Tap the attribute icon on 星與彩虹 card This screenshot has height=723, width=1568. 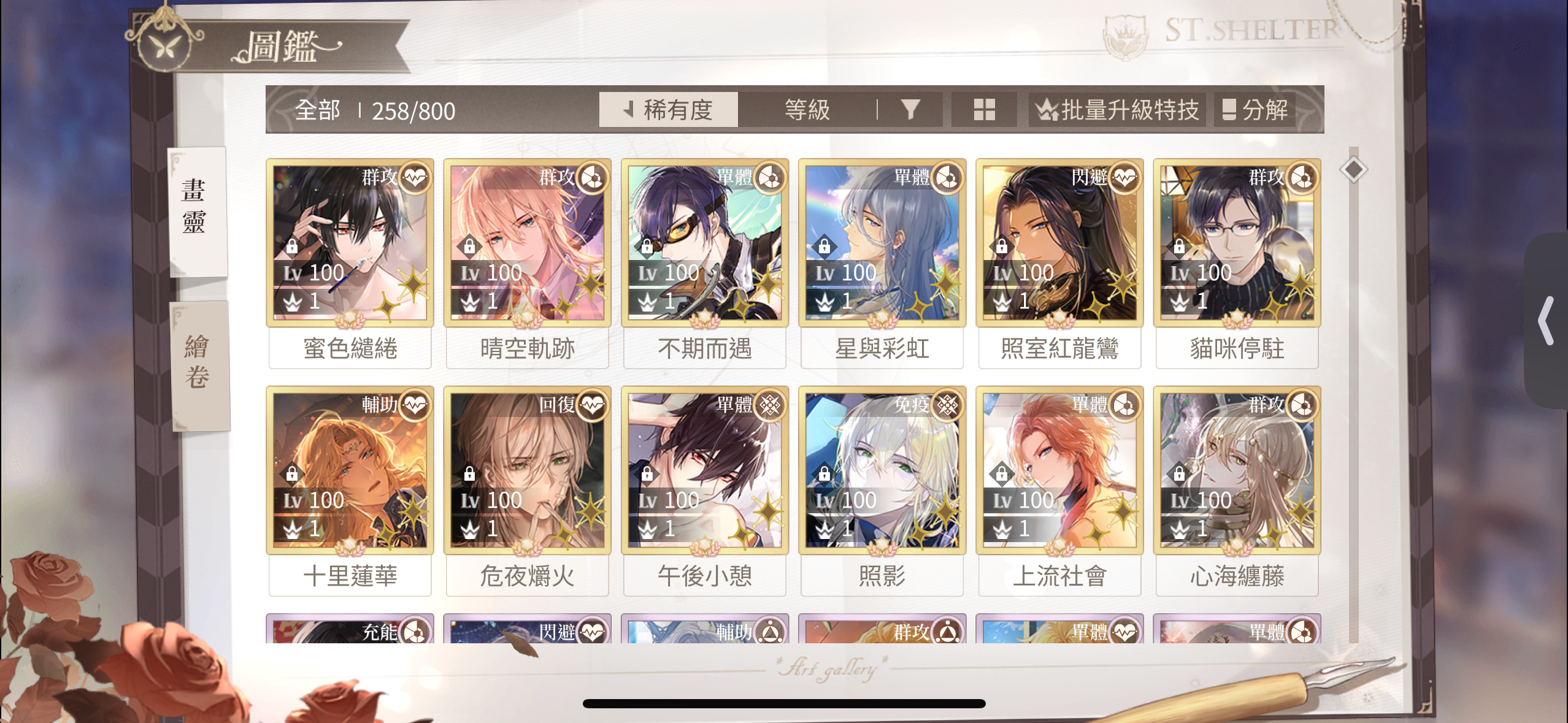pos(947,178)
